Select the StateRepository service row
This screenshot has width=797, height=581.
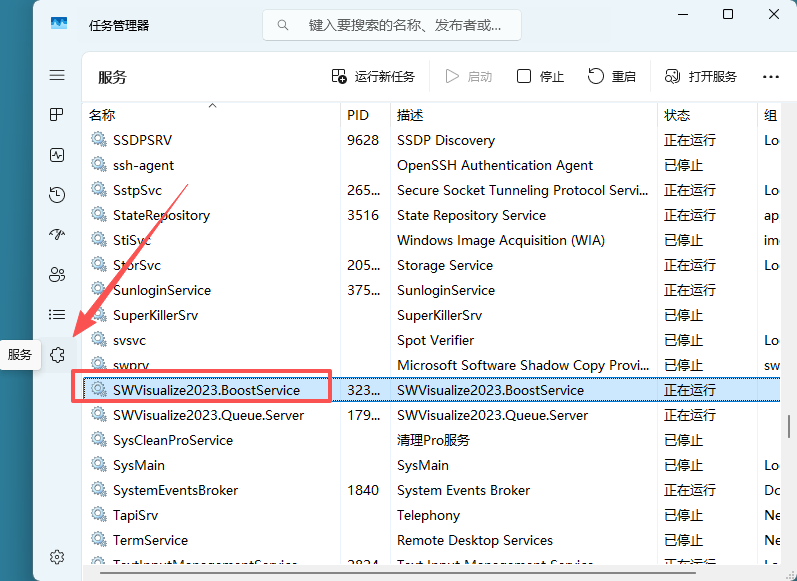431,215
